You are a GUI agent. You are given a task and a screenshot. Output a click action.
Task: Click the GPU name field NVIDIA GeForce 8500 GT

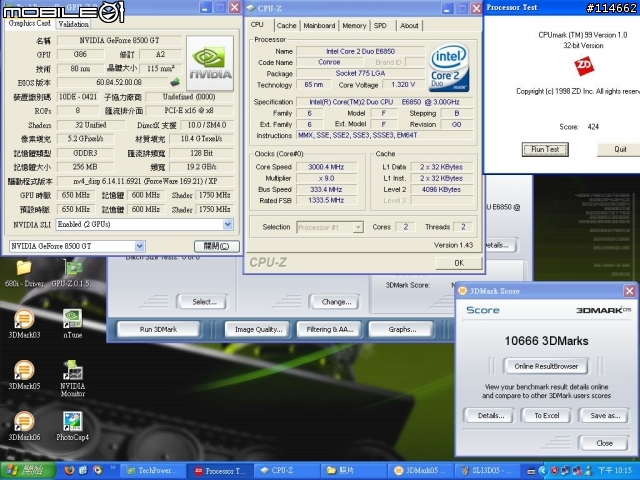[x=119, y=40]
